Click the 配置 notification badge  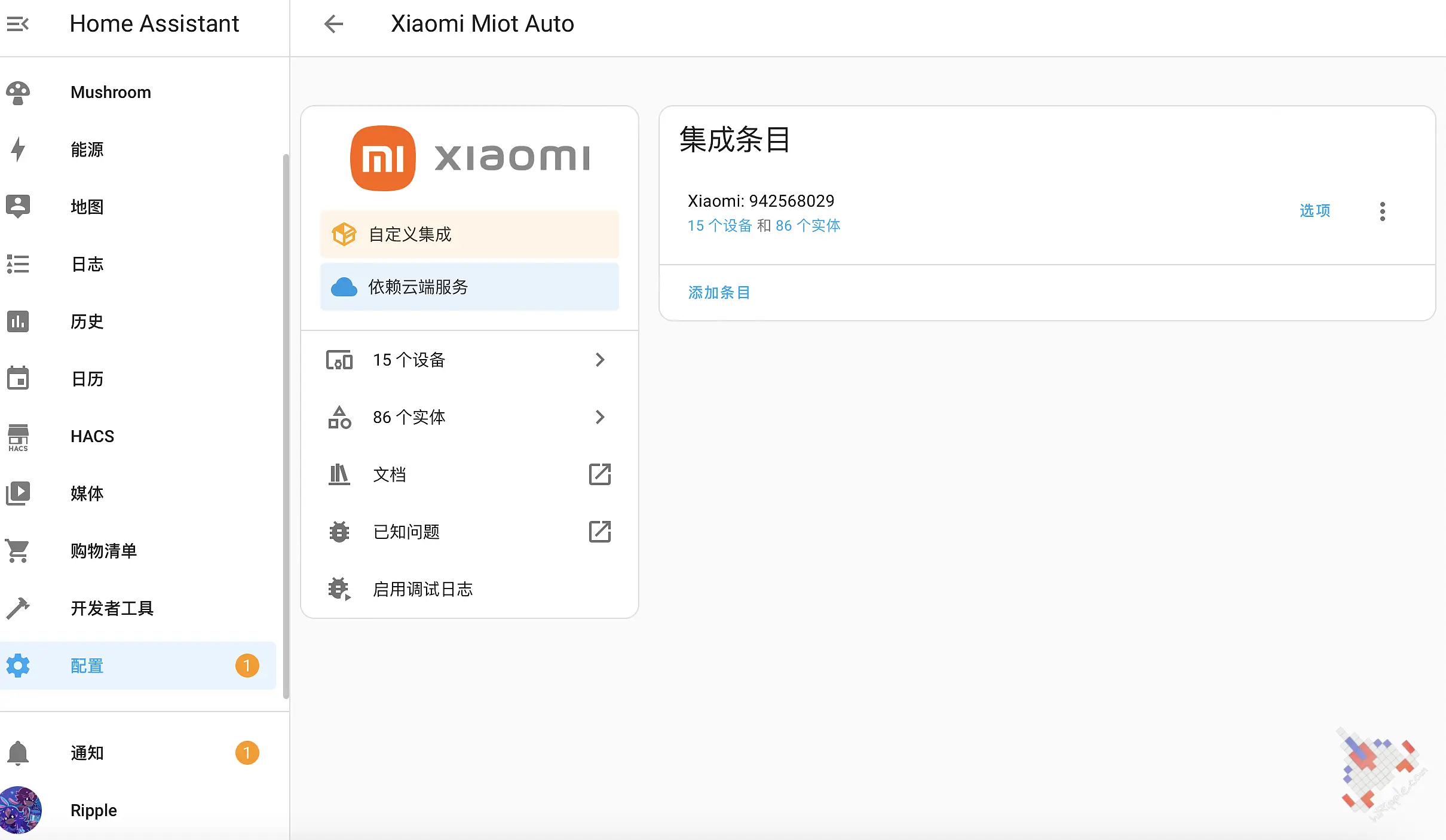coord(247,666)
